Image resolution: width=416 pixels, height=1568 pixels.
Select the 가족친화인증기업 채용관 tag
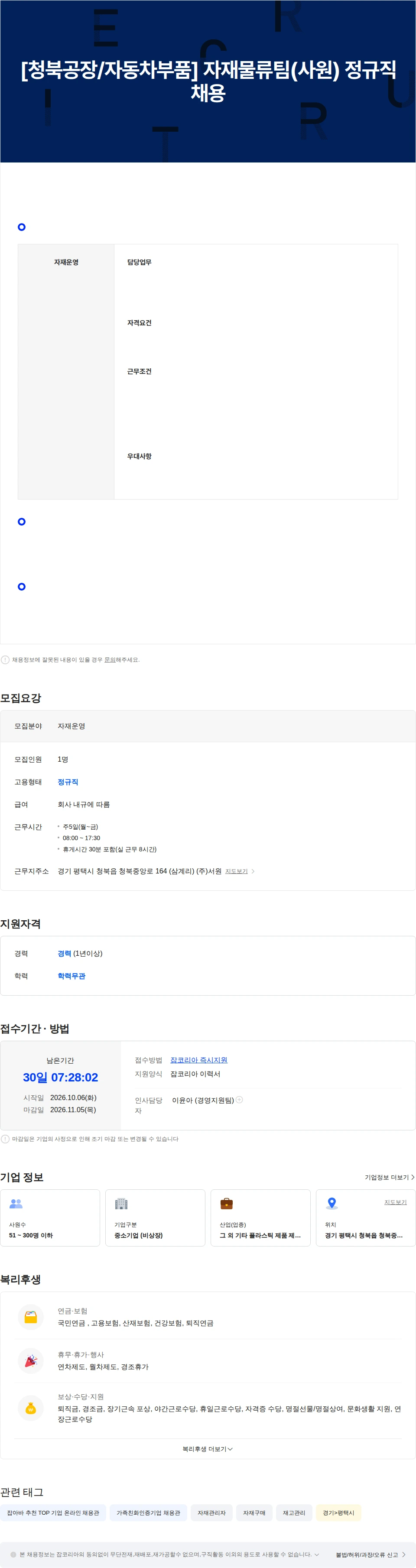[x=148, y=1513]
